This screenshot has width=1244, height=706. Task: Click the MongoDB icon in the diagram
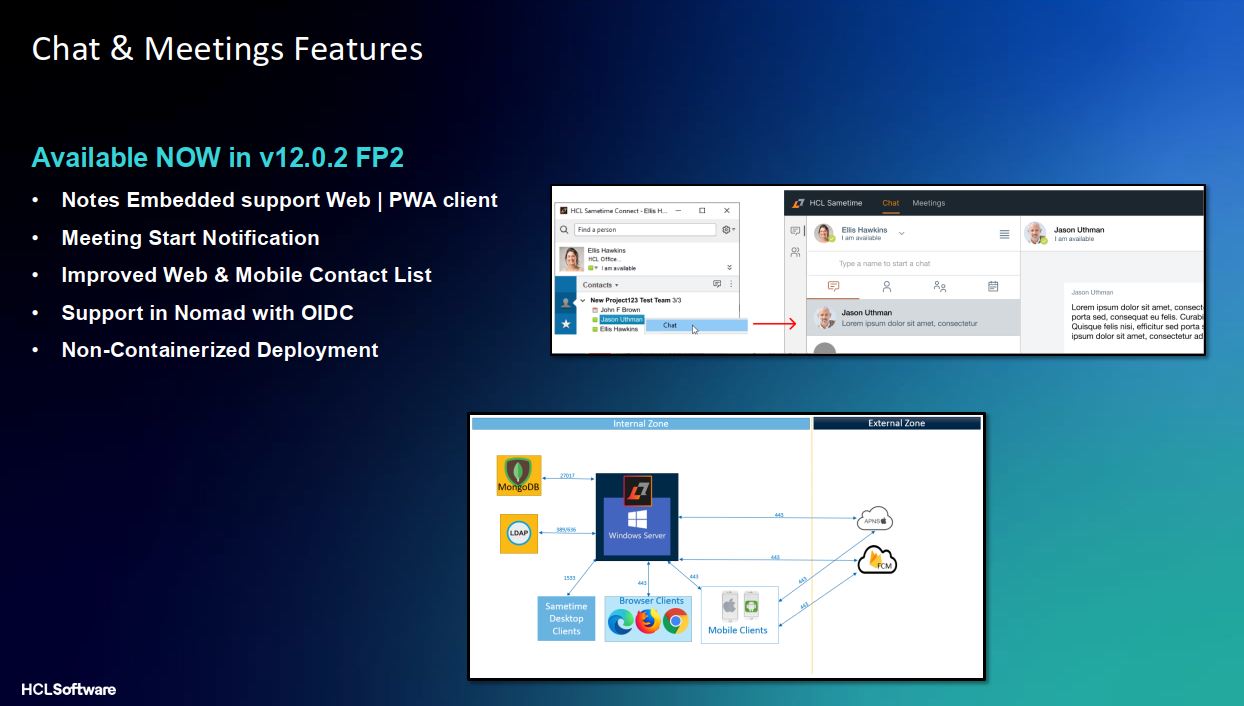click(519, 475)
